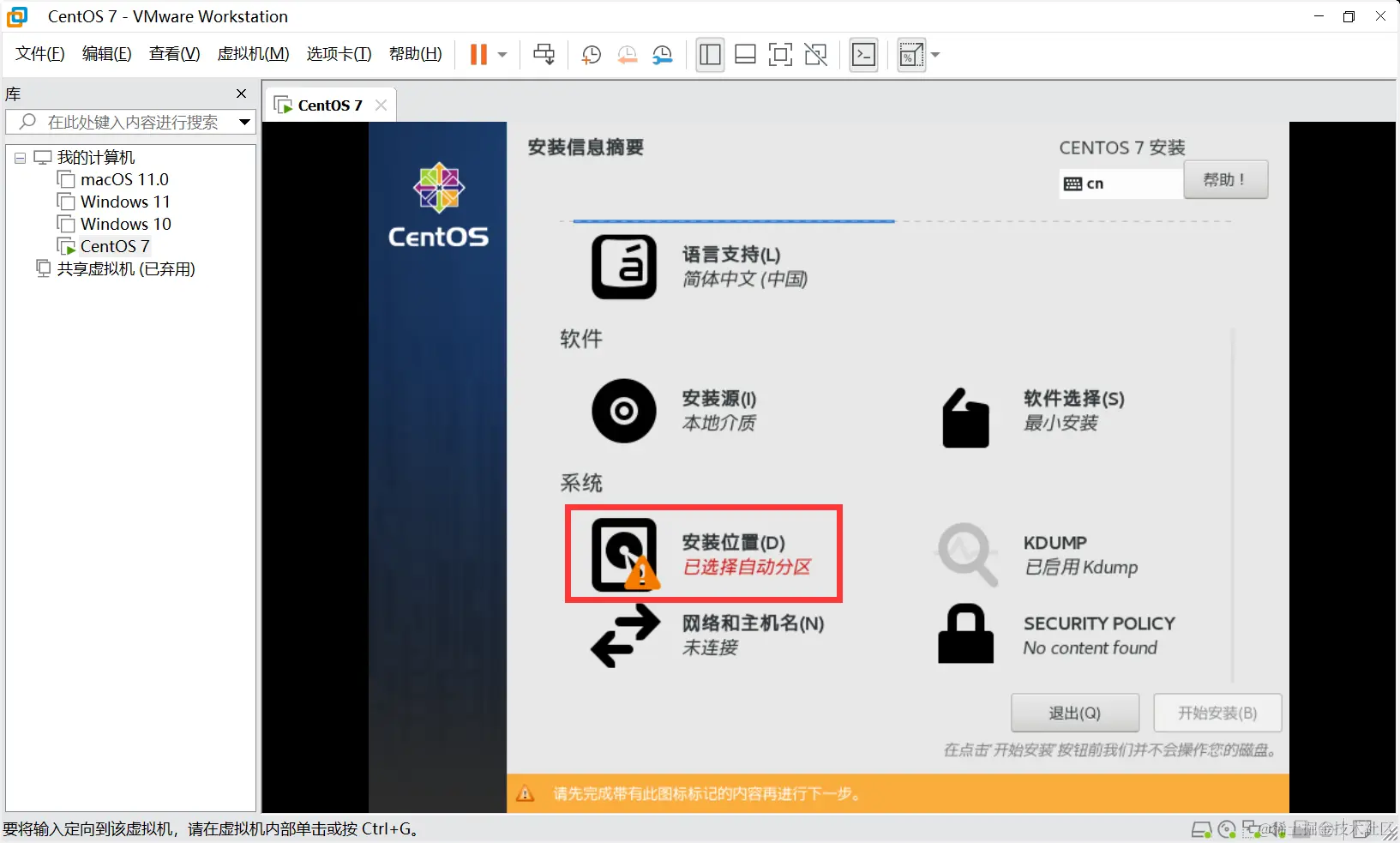Open the snapshot manager icon
This screenshot has height=843, width=1400.
[x=663, y=55]
